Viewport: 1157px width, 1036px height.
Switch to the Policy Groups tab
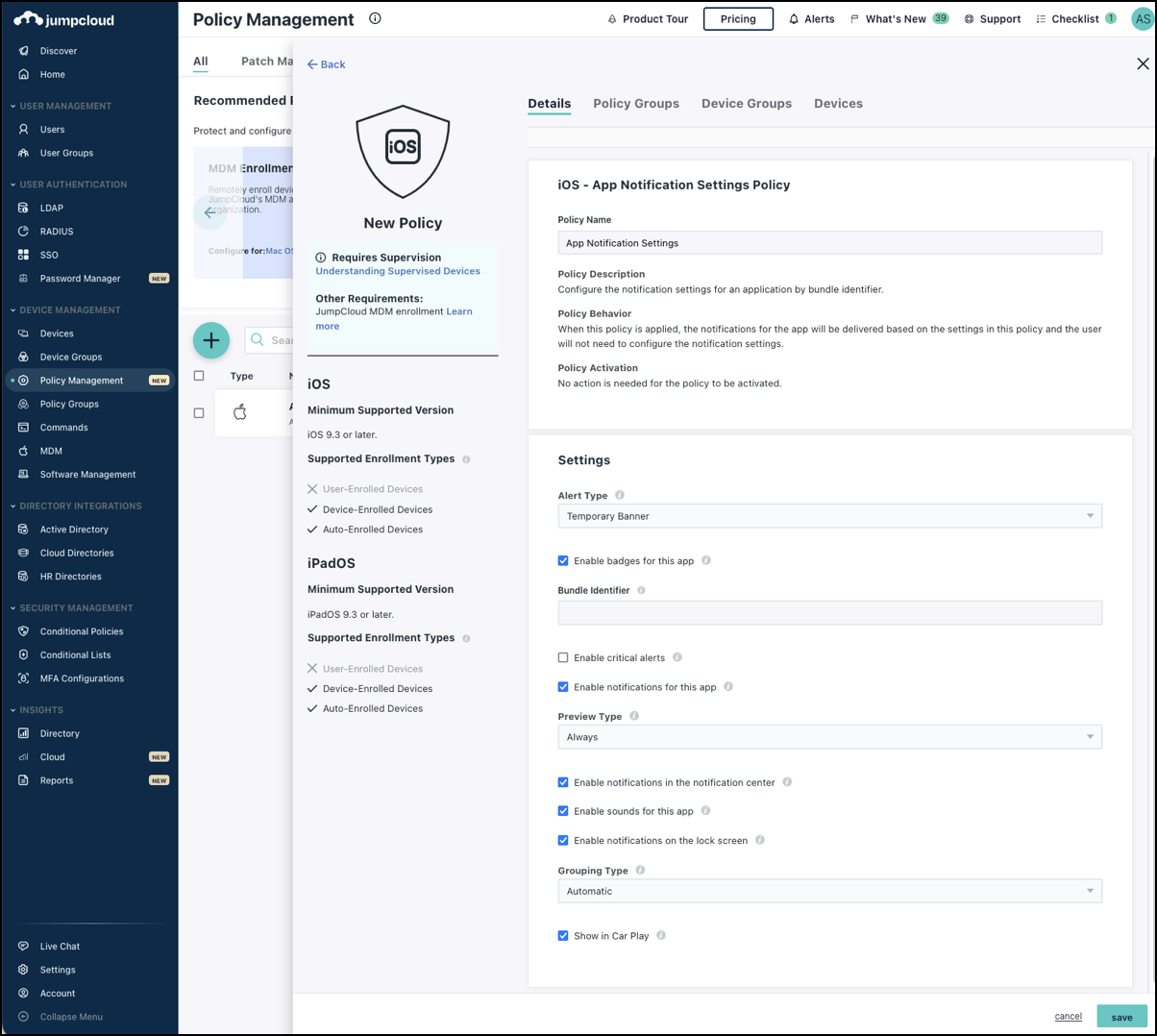635,104
